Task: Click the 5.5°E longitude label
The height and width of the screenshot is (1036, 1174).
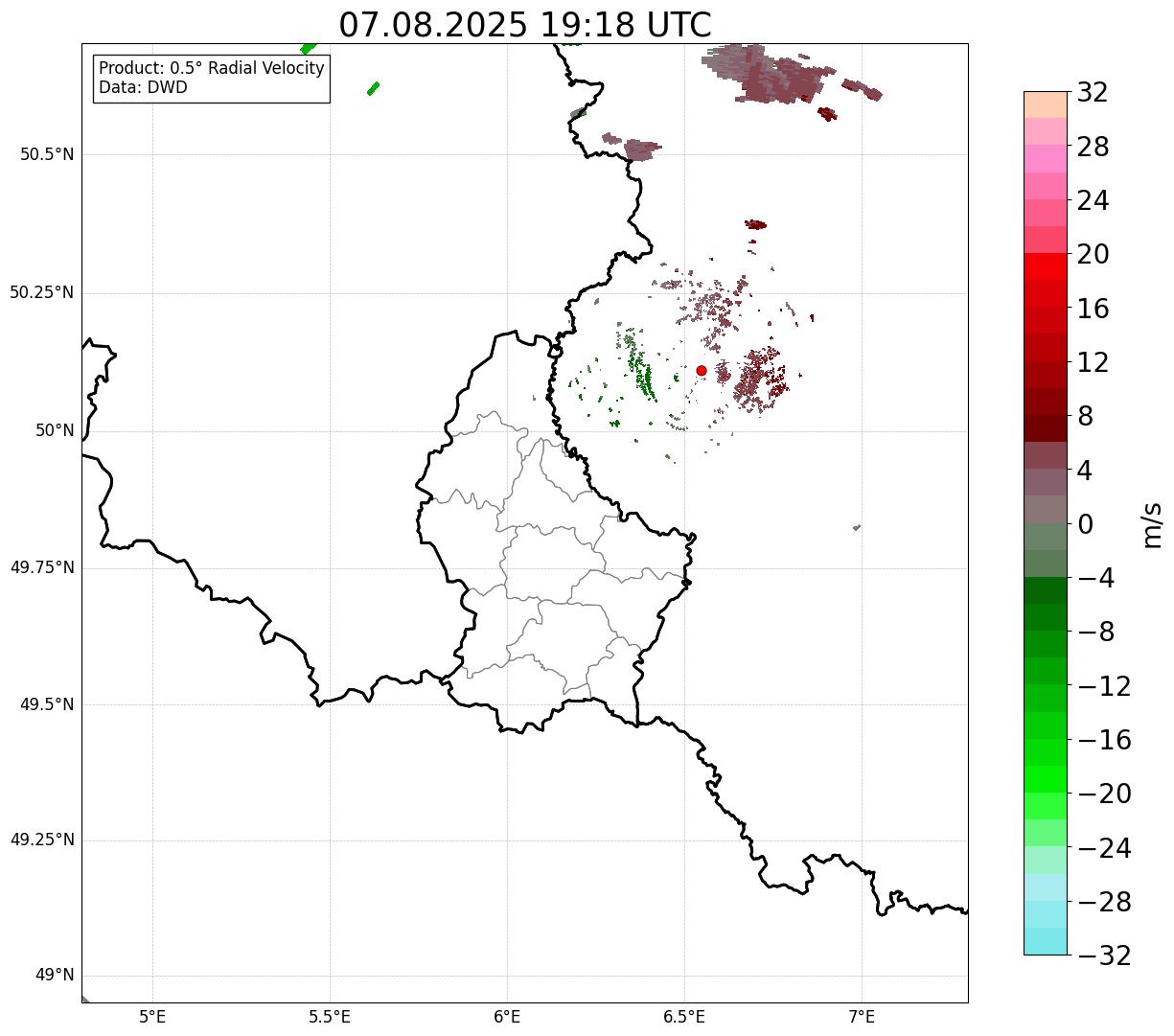Action: (x=330, y=1017)
